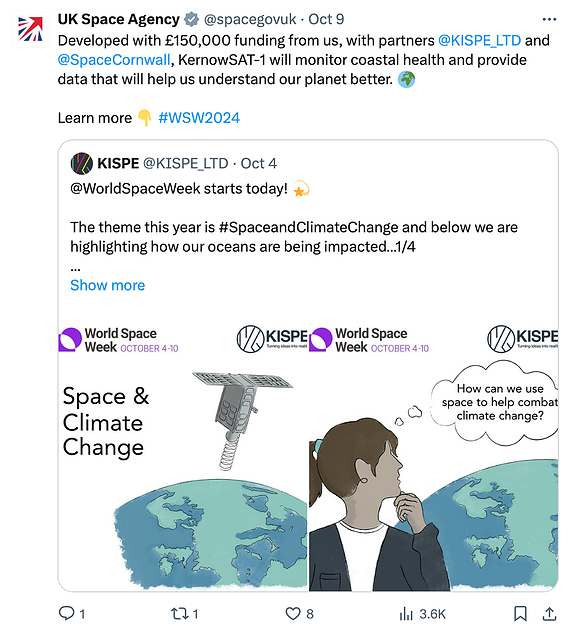Open the Space & Climate Change image
This screenshot has width=569, height=632.
(x=183, y=455)
